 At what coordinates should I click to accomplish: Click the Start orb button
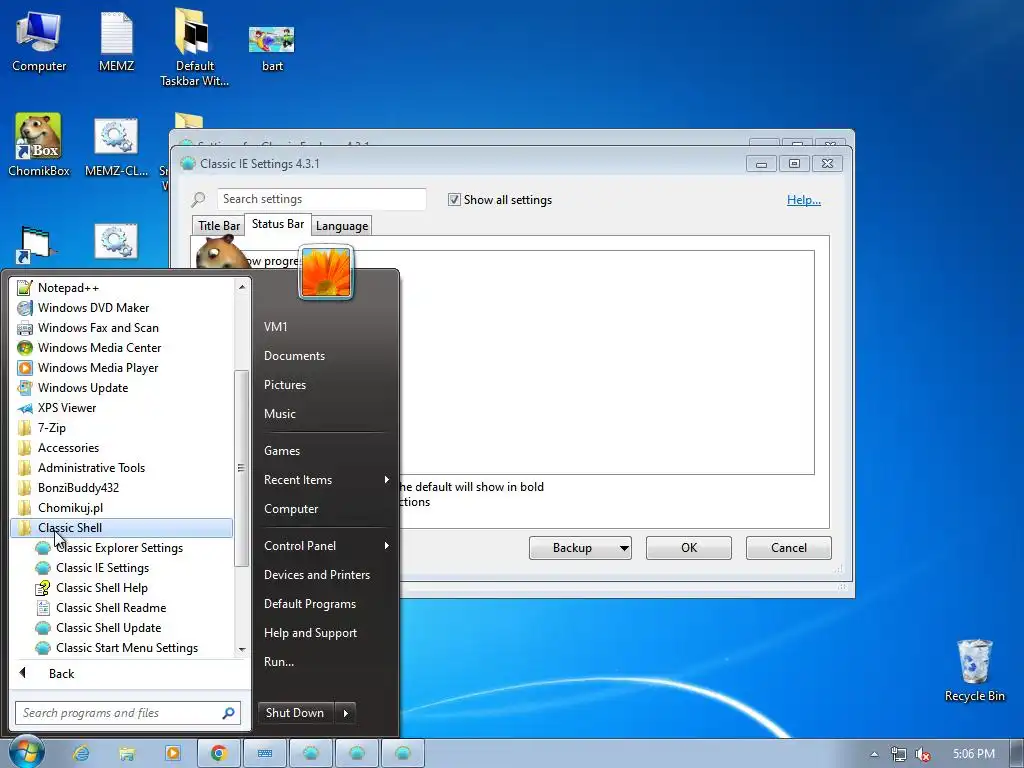click(x=26, y=752)
